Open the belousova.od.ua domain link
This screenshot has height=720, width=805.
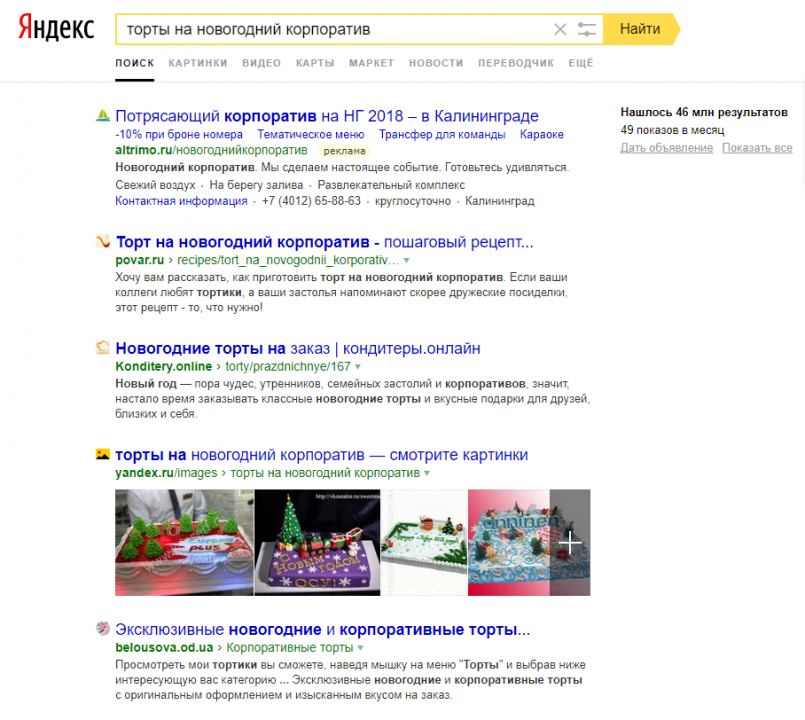(164, 647)
